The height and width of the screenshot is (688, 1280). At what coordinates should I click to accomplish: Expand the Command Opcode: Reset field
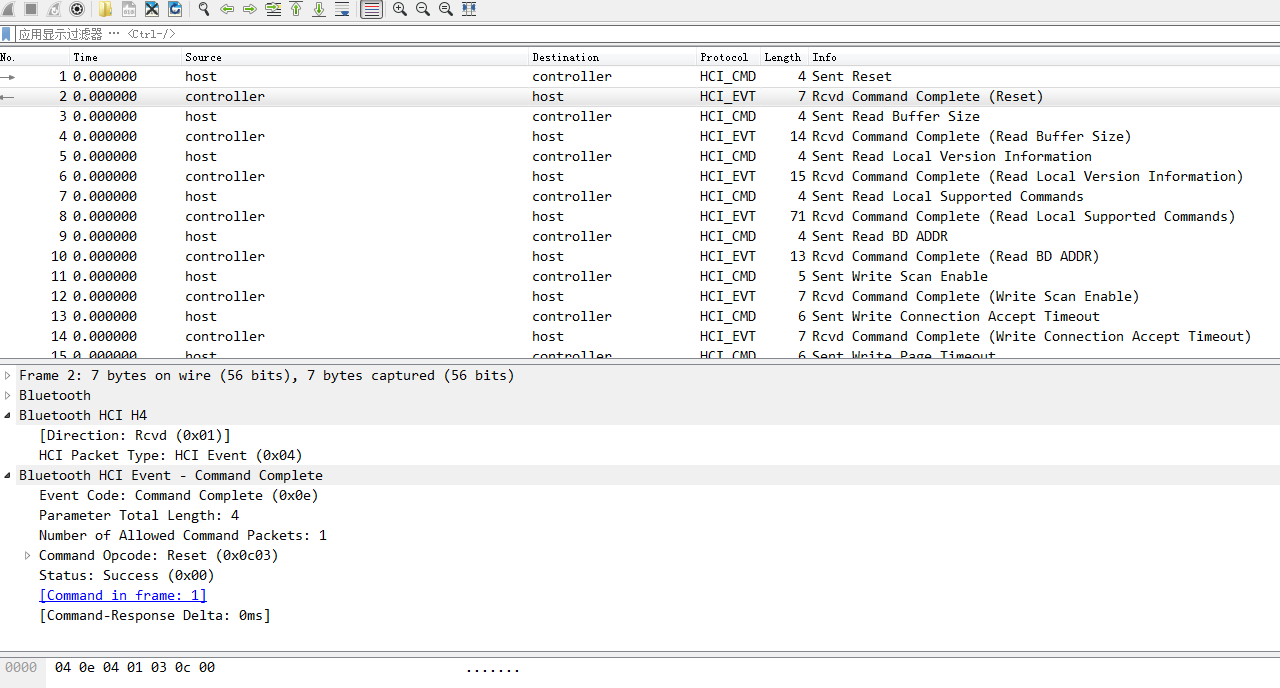[28, 555]
